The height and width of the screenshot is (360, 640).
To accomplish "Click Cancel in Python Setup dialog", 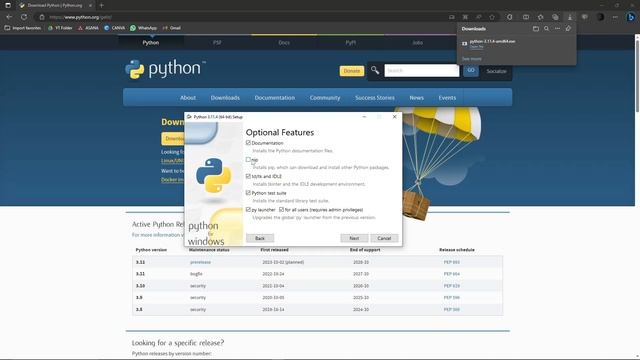I will [x=384, y=238].
